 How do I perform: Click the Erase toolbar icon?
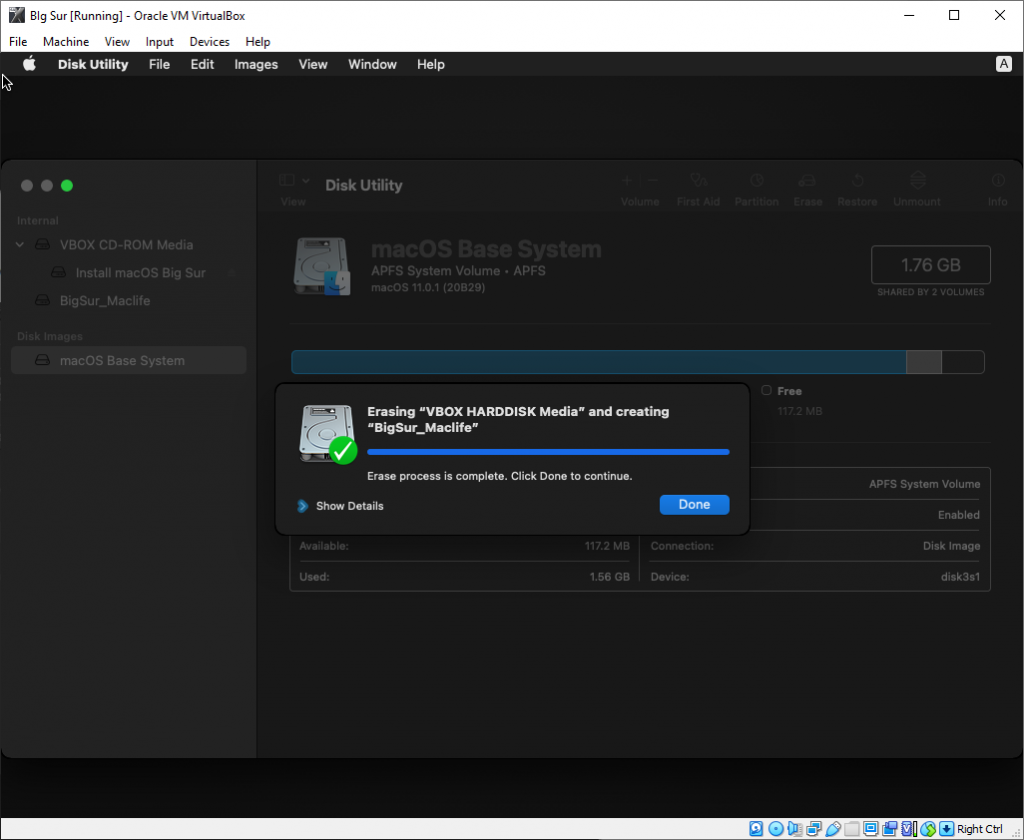pyautogui.click(x=807, y=181)
